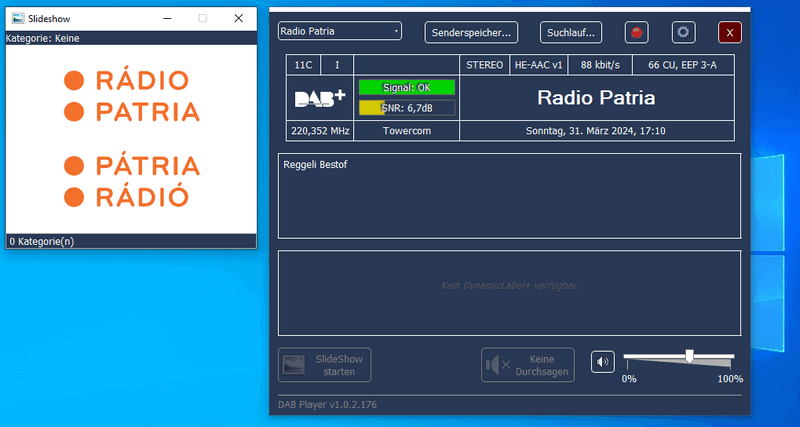800x427 pixels.
Task: Click the 11C channel cell
Action: coord(304,65)
